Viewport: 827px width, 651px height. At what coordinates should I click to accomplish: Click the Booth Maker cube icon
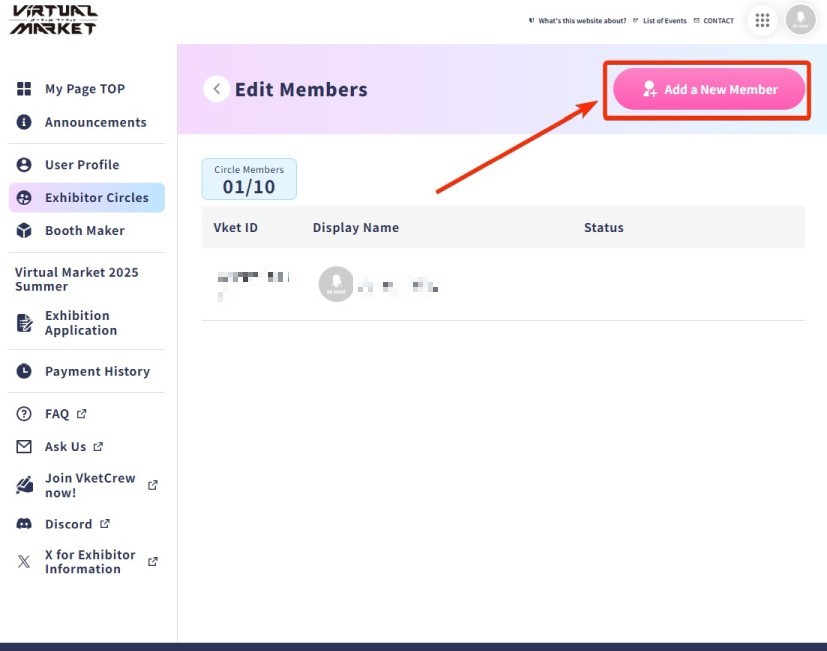point(25,231)
